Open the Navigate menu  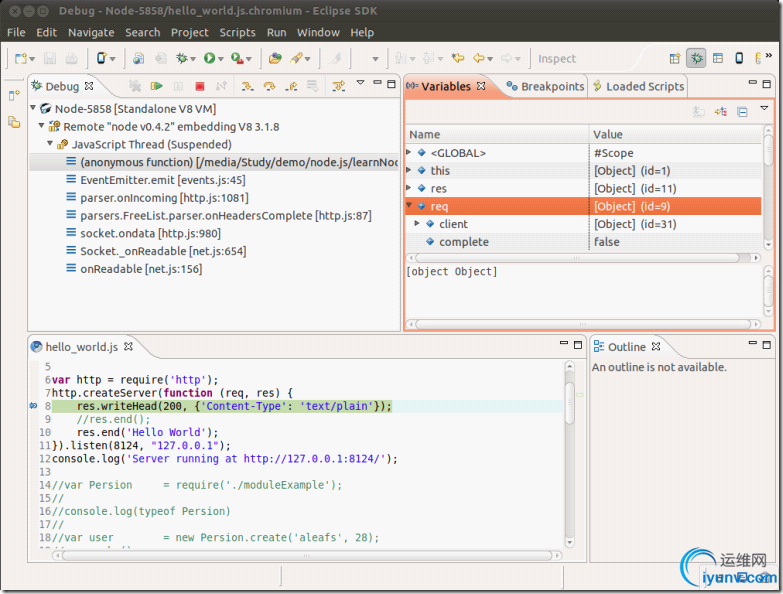point(91,32)
